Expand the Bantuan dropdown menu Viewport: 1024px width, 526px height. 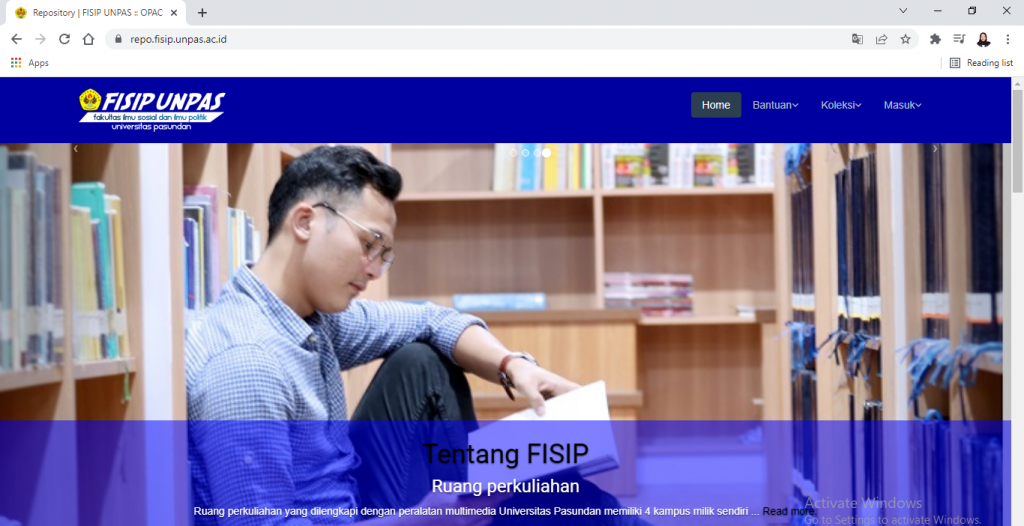(775, 105)
